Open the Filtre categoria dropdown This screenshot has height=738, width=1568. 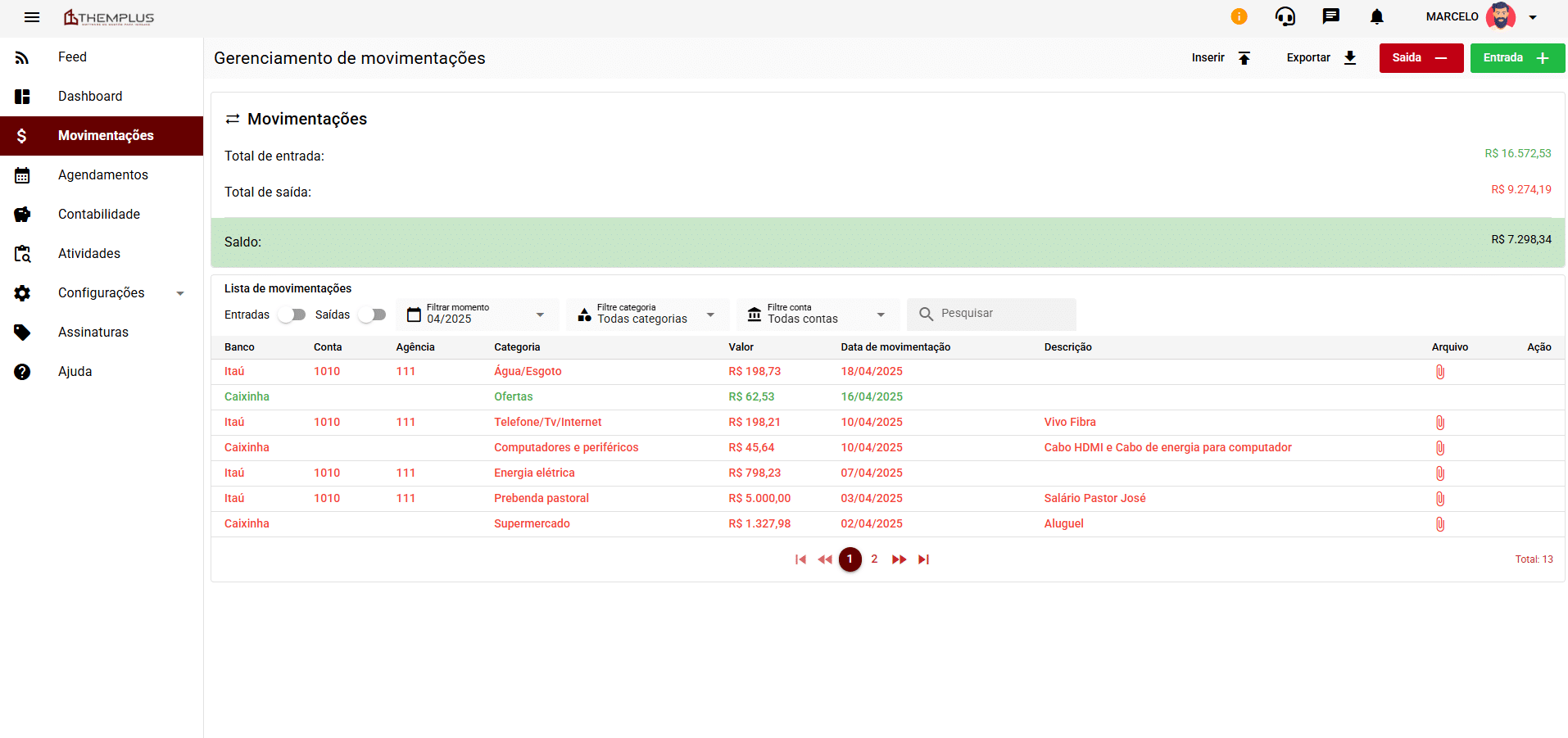[647, 315]
